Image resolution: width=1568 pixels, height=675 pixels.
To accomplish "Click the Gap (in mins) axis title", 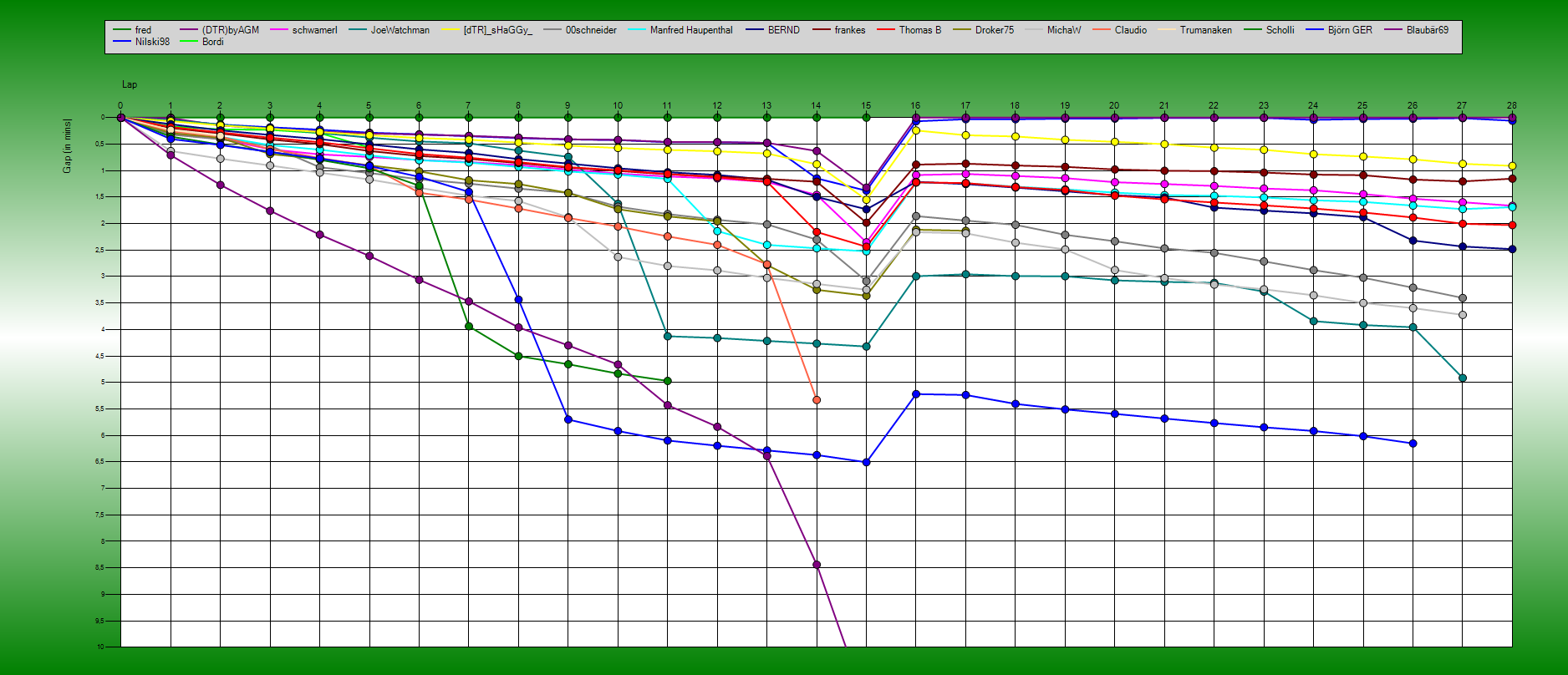I will [67, 146].
